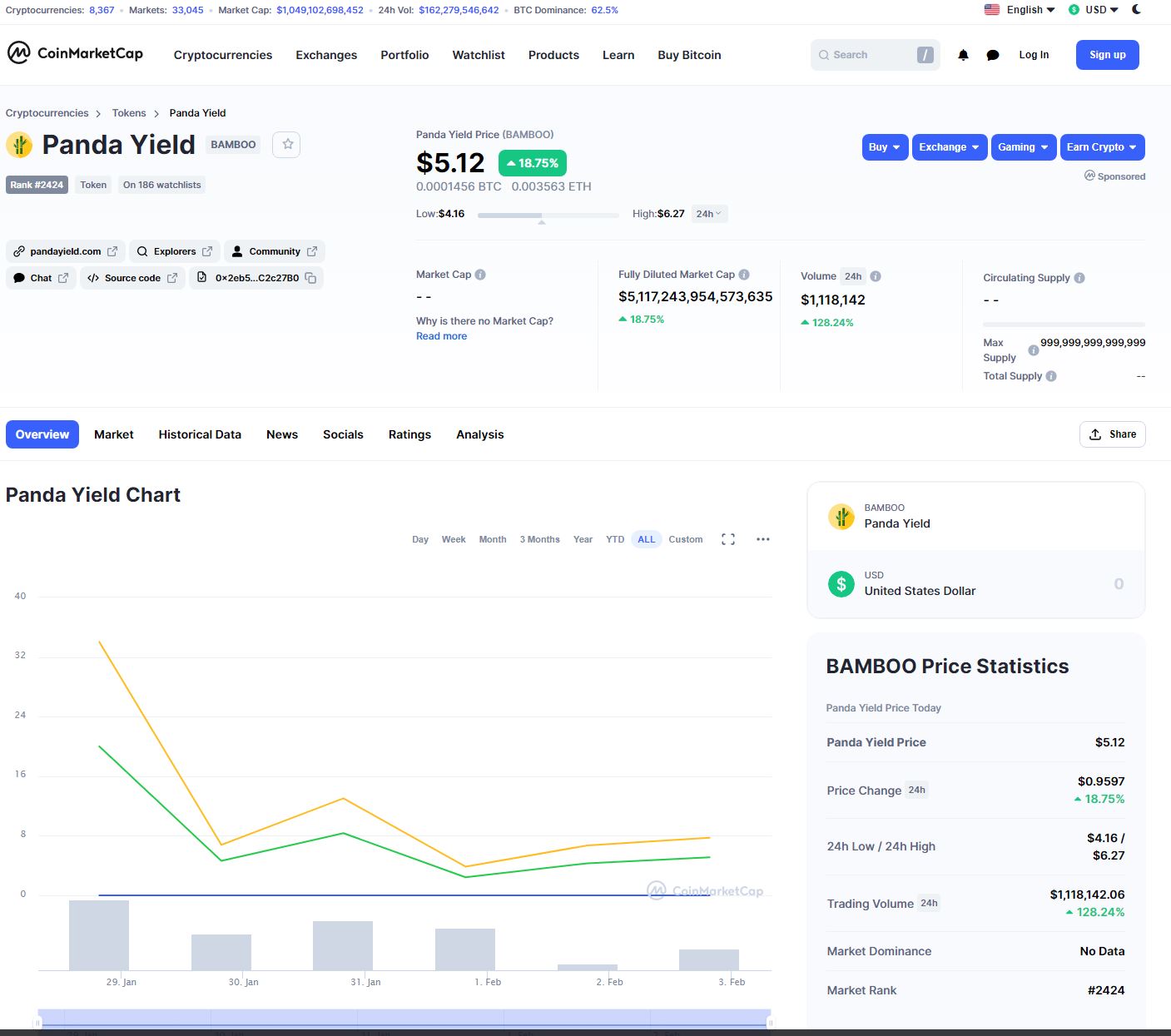Switch to Market tab
This screenshot has width=1171, height=1036.
click(x=114, y=434)
